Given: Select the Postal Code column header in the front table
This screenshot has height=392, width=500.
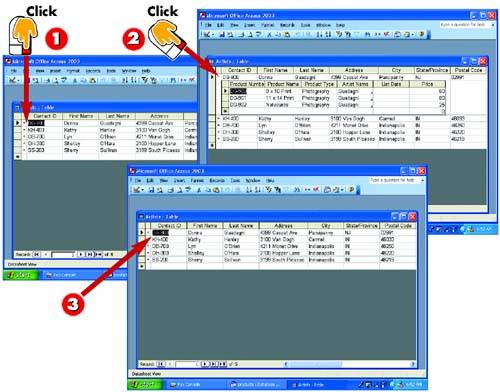Looking at the screenshot, I should [398, 226].
